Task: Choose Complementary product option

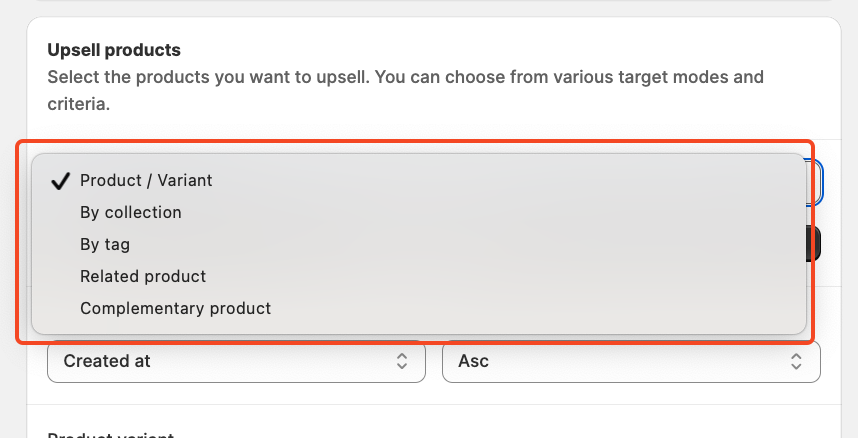Action: coord(175,308)
